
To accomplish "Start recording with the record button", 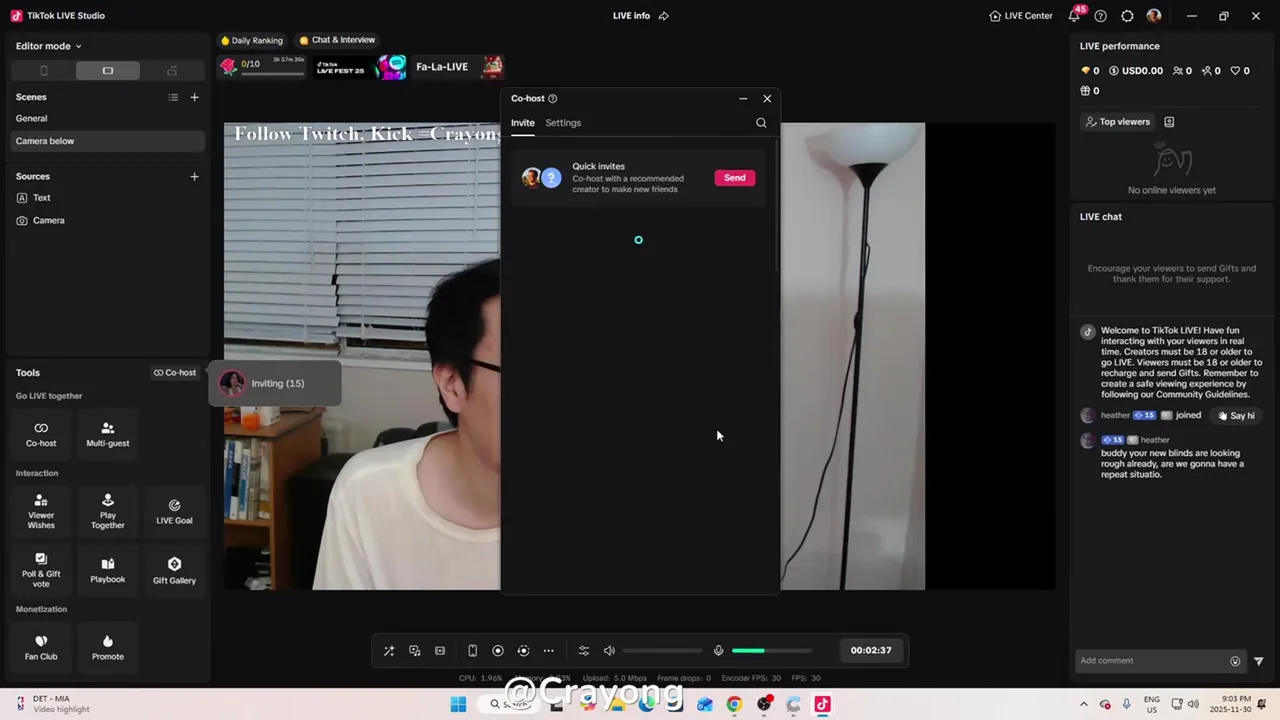I will (498, 651).
